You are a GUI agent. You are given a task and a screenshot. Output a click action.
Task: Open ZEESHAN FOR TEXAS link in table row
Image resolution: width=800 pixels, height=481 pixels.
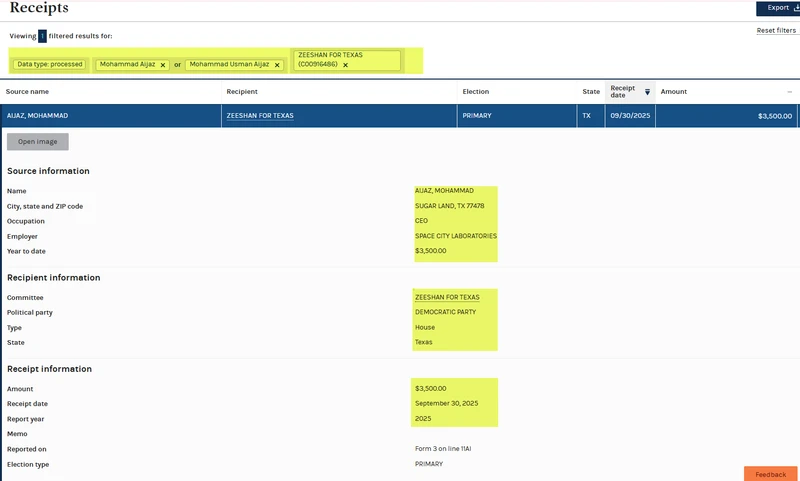[260, 116]
